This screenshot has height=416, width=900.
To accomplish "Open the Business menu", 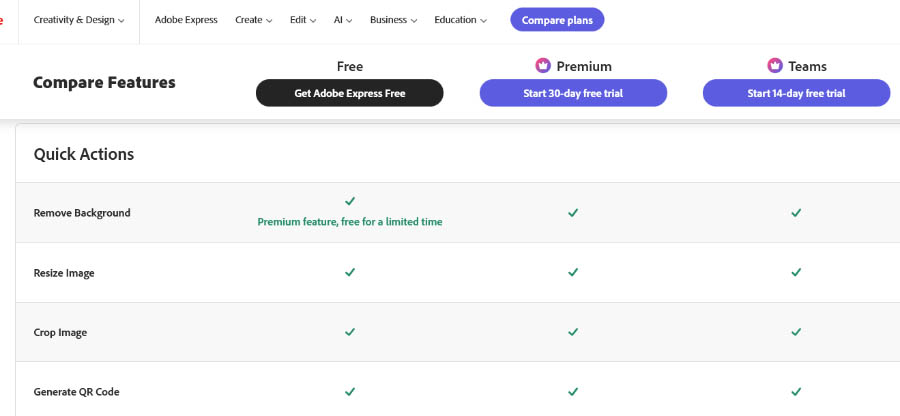I will coord(393,20).
